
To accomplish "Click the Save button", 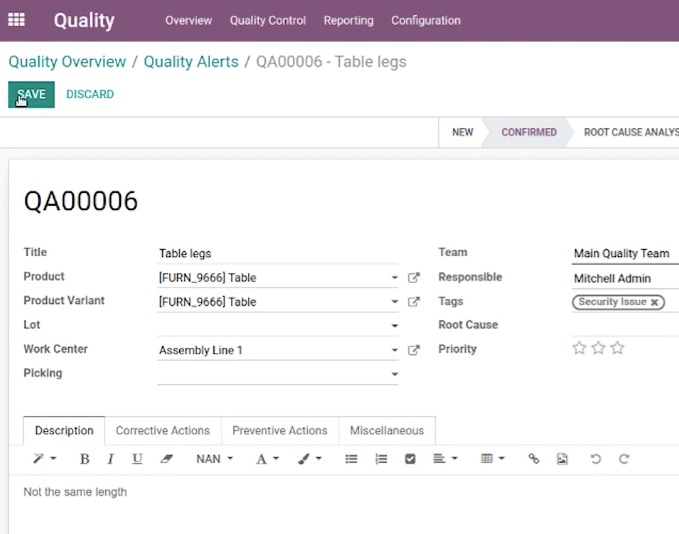I will [31, 94].
